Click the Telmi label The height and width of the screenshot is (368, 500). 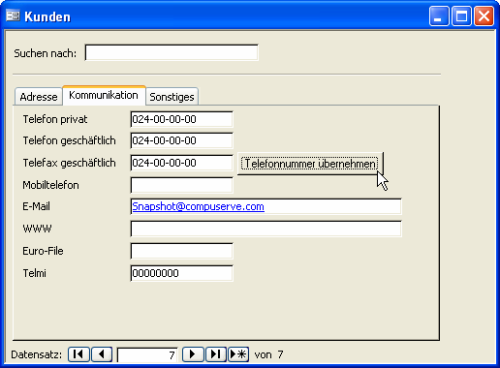34,273
